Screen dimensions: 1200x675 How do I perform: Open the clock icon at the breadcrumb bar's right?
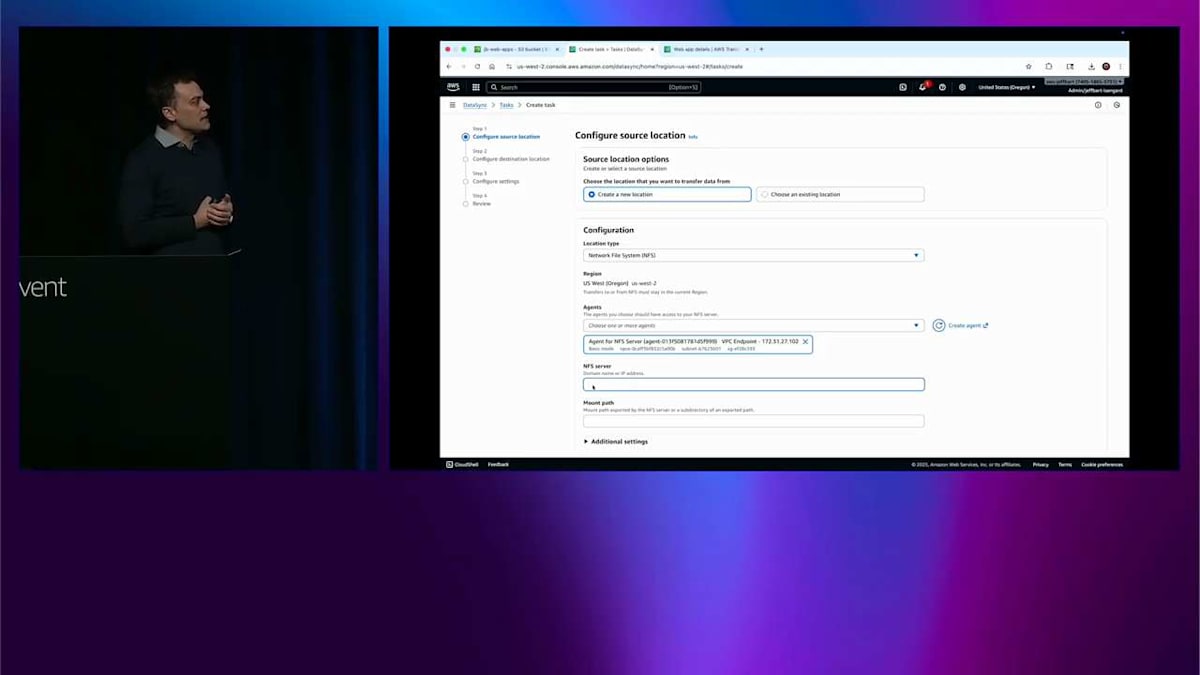click(x=1117, y=105)
